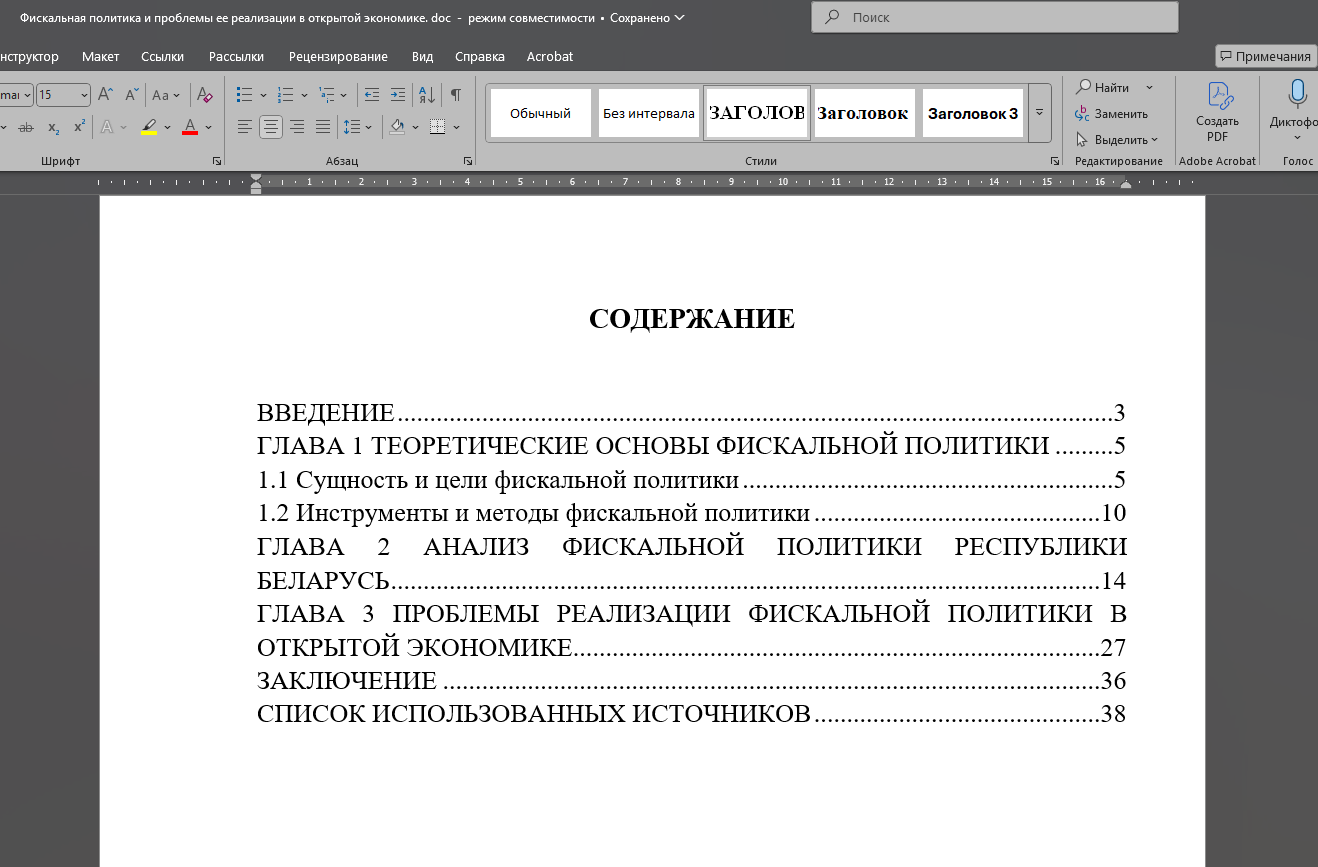Screen dimensions: 1318x867
Task: Open Примечания comments pane
Action: 1264,56
